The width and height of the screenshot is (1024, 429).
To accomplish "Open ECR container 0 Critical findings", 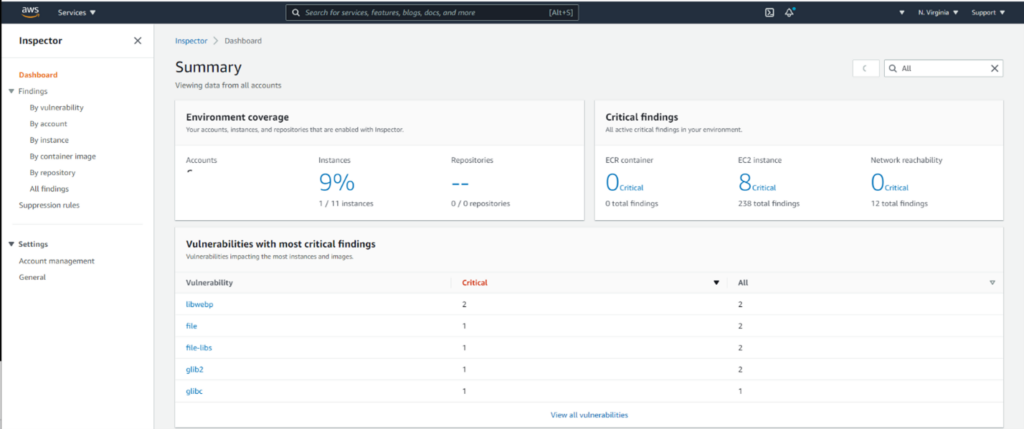I will (x=624, y=183).
